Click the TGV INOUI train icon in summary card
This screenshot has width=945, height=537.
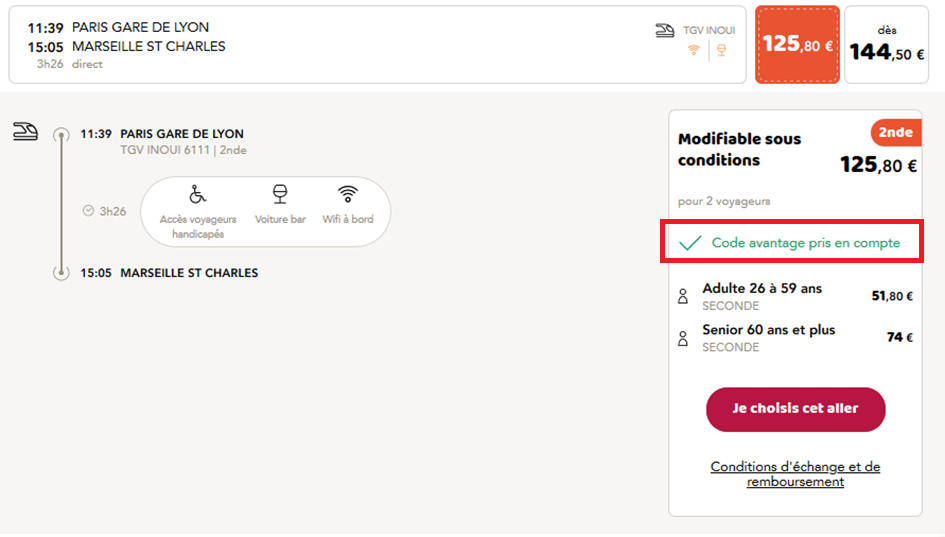664,31
